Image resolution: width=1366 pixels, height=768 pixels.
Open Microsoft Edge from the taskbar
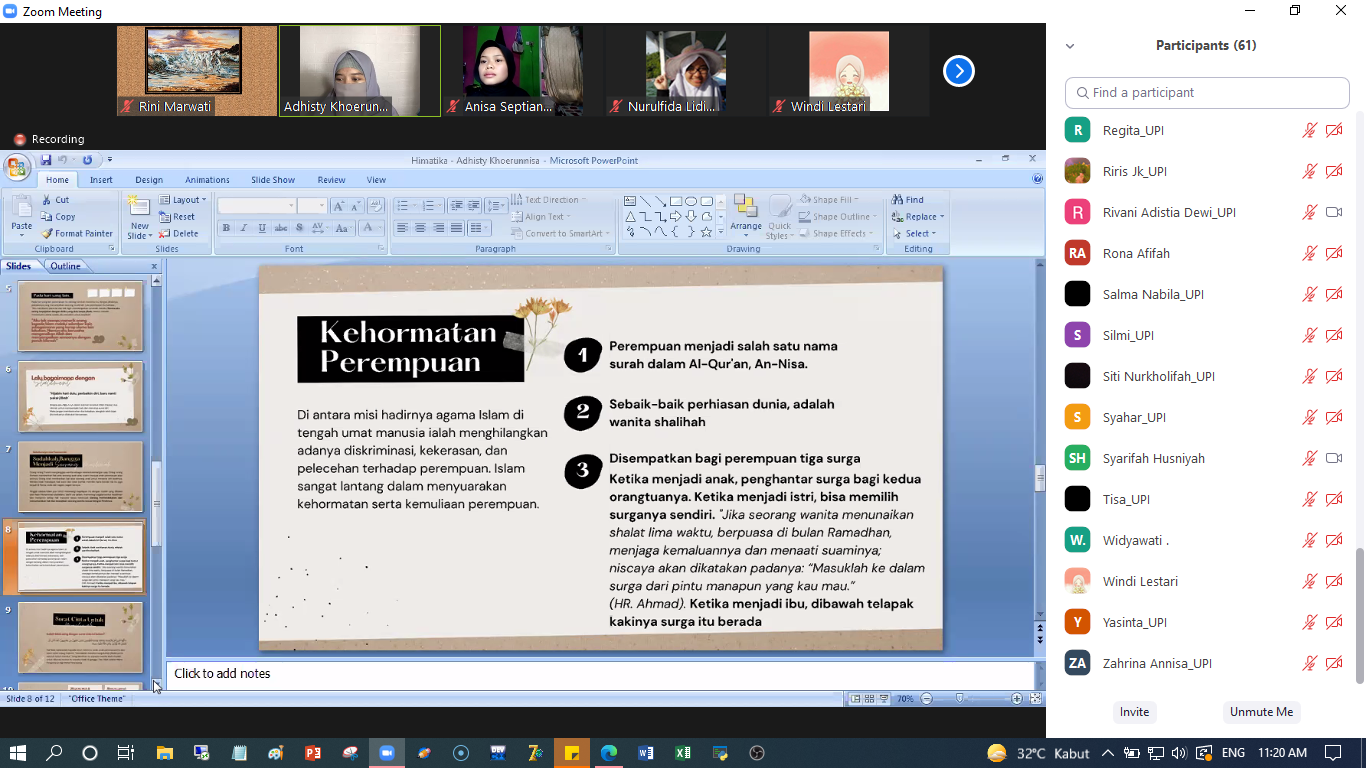tap(609, 753)
